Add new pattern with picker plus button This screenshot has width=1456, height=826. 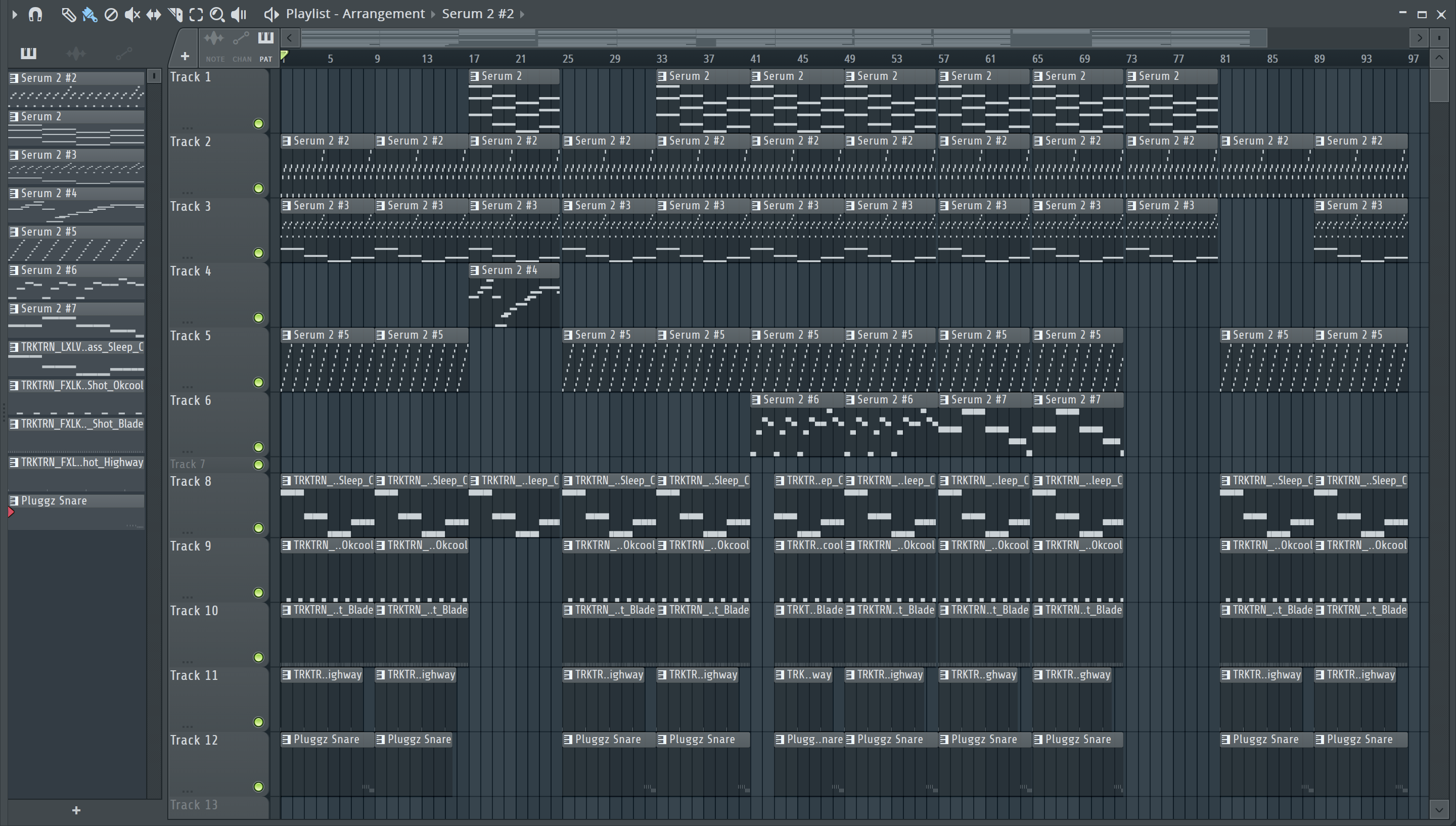pos(76,811)
